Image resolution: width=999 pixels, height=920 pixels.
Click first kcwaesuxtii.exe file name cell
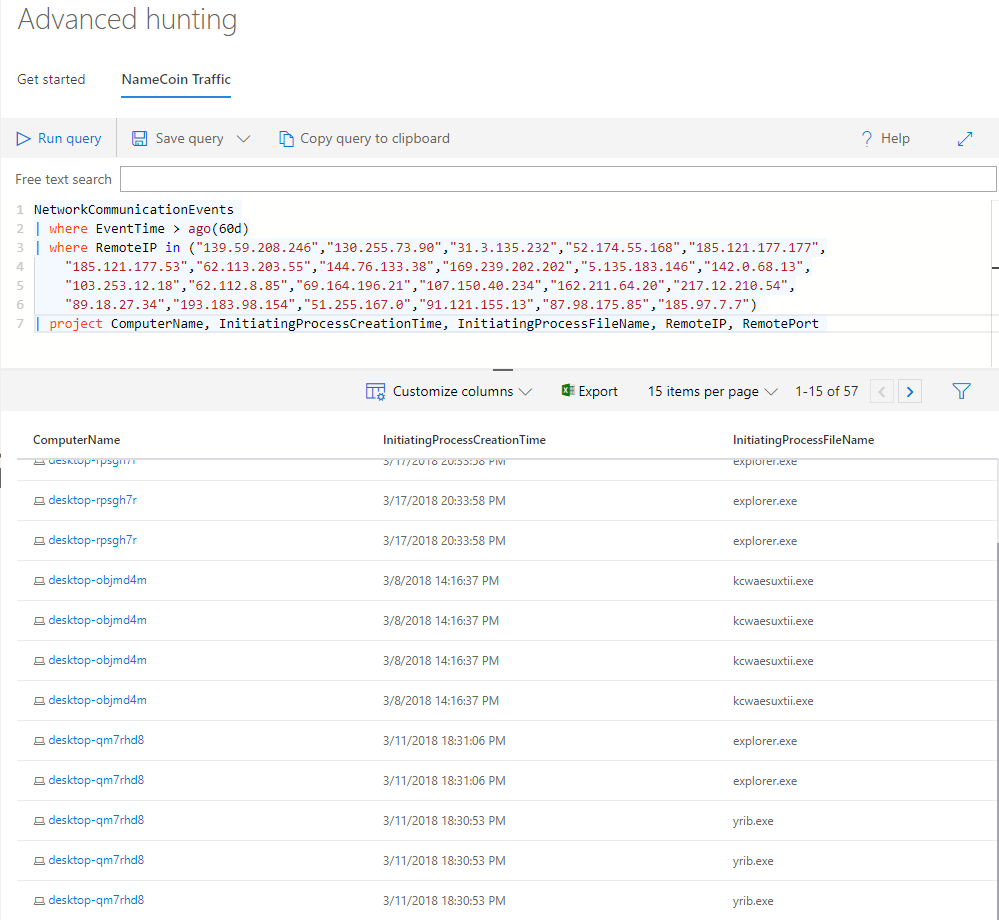click(773, 581)
